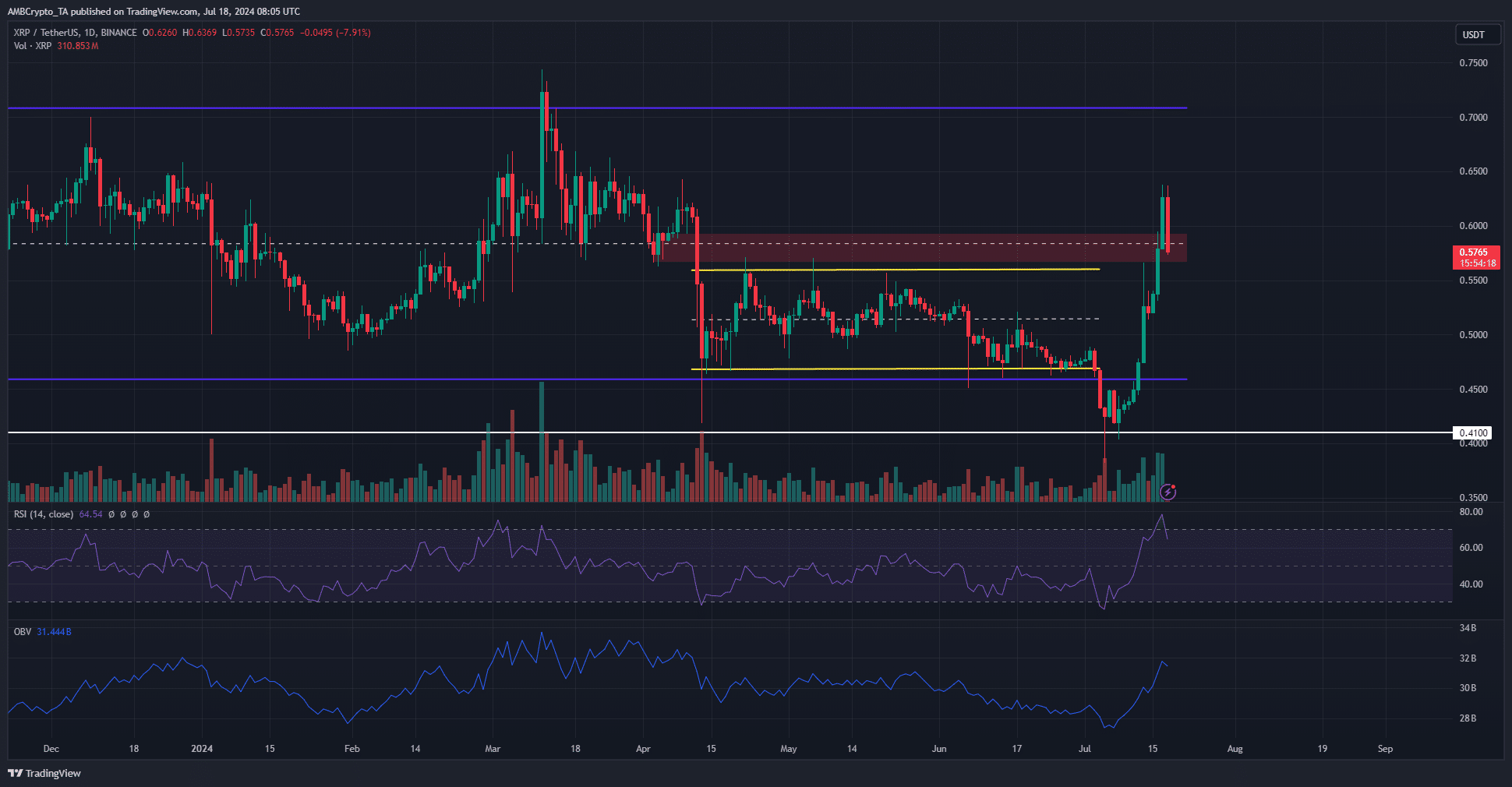Click the 80.00 RSI axis label

tap(1471, 512)
